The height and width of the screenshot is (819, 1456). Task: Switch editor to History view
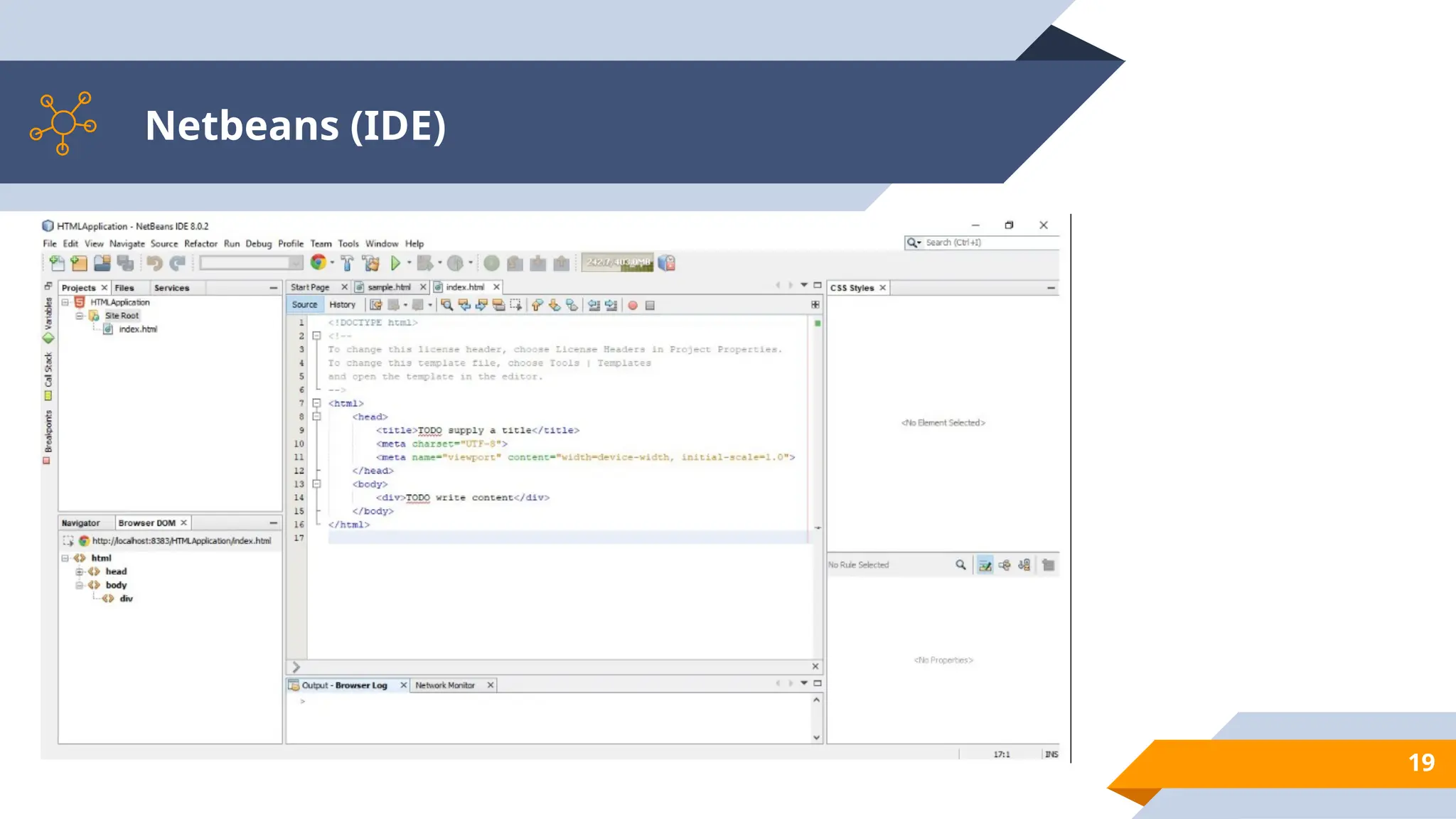click(x=342, y=304)
